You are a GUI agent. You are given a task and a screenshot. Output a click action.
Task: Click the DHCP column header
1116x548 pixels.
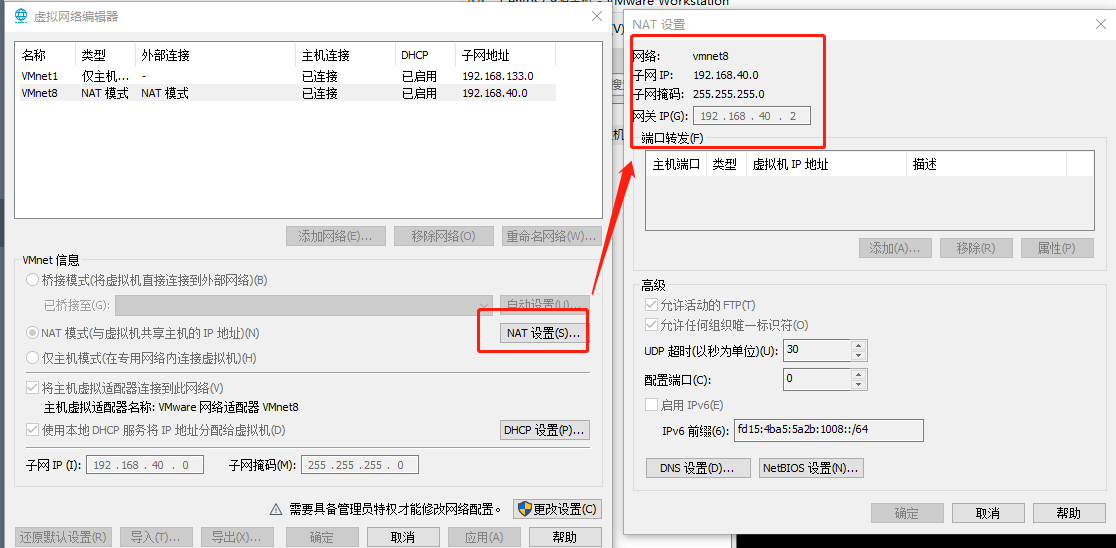coord(425,56)
